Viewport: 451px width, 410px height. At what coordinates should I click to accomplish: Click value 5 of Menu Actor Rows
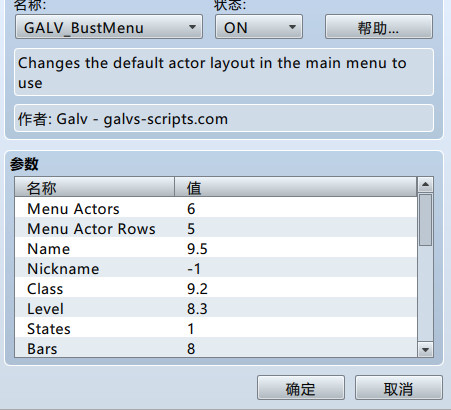[191, 229]
